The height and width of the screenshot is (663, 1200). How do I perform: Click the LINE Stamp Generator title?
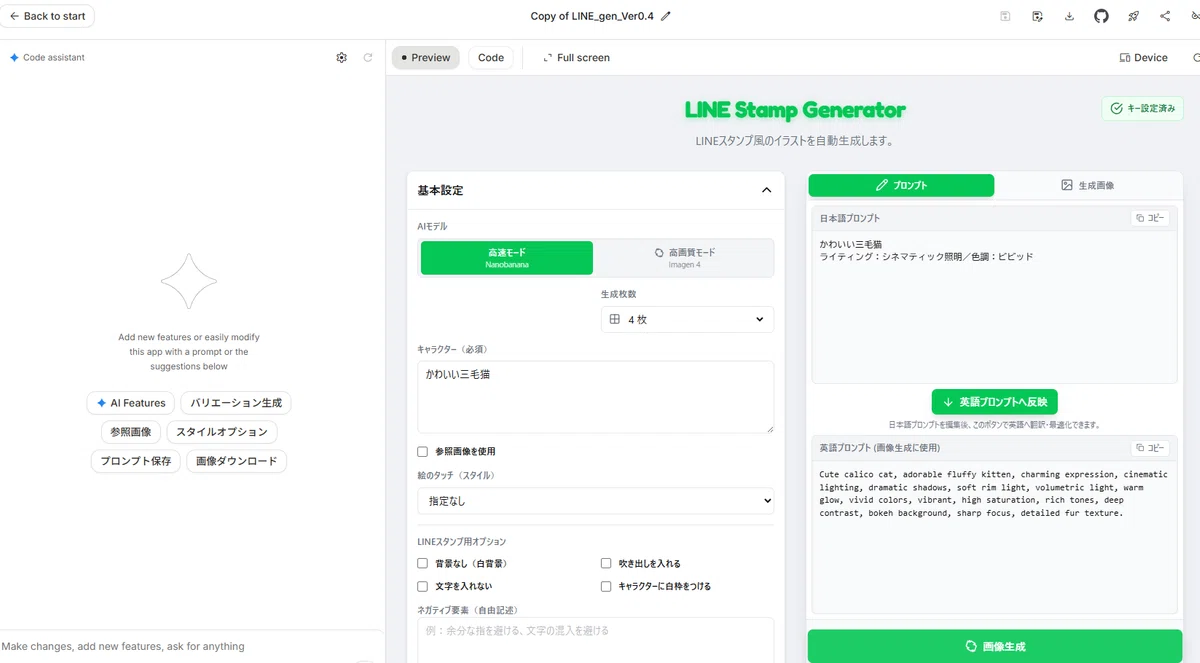click(x=795, y=110)
